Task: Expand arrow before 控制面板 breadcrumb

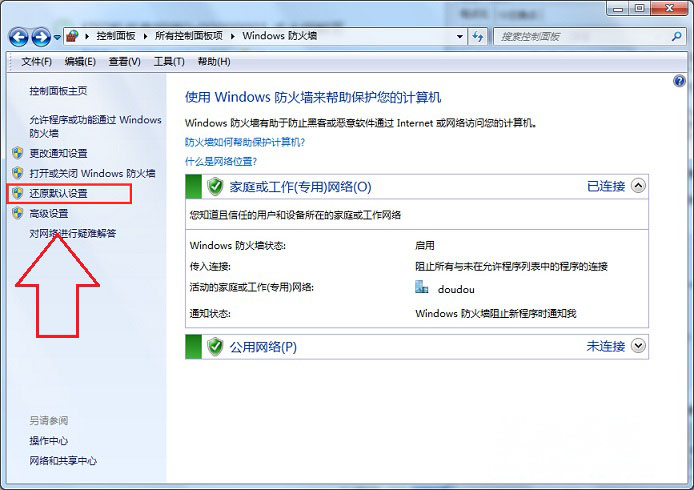Action: [x=87, y=36]
